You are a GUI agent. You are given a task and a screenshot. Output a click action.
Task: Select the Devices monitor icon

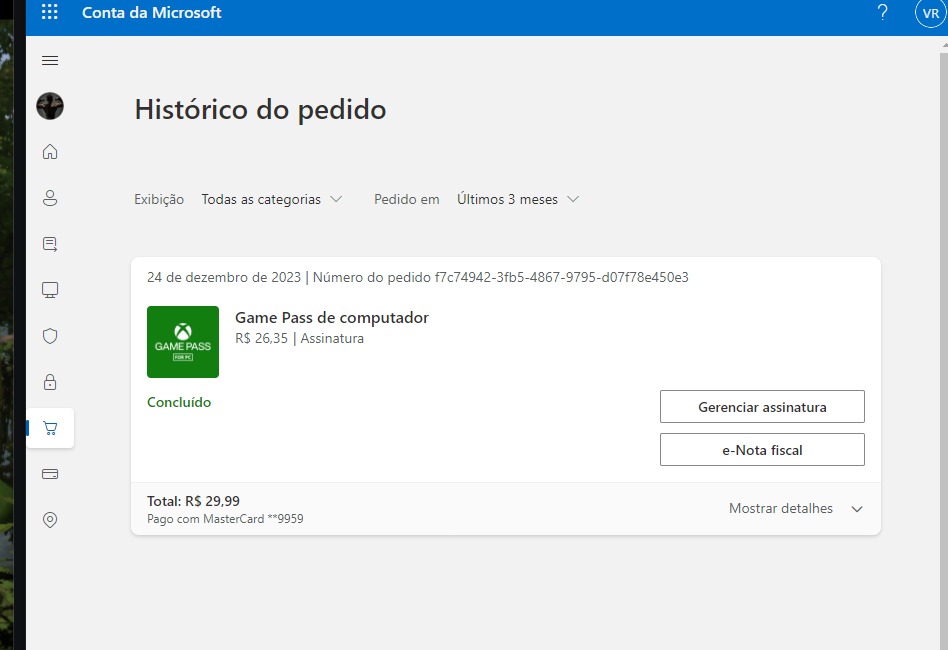50,290
